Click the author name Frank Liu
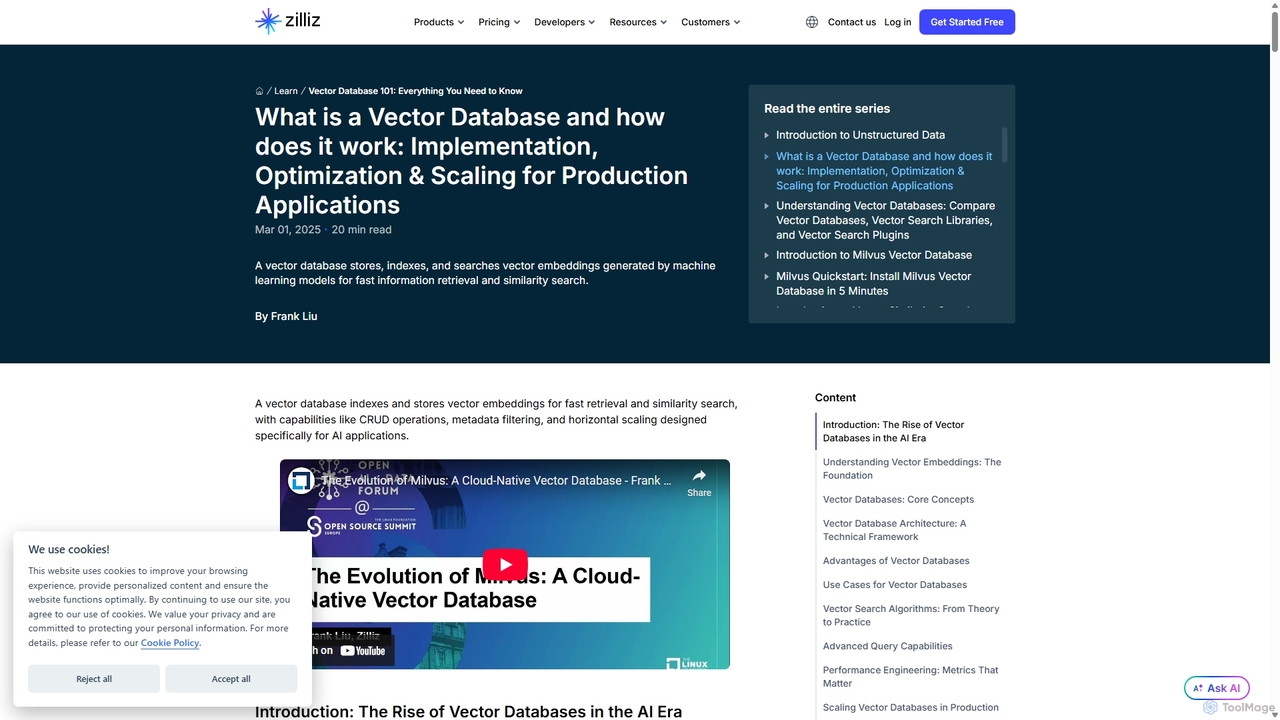The image size is (1280, 720). 294,316
